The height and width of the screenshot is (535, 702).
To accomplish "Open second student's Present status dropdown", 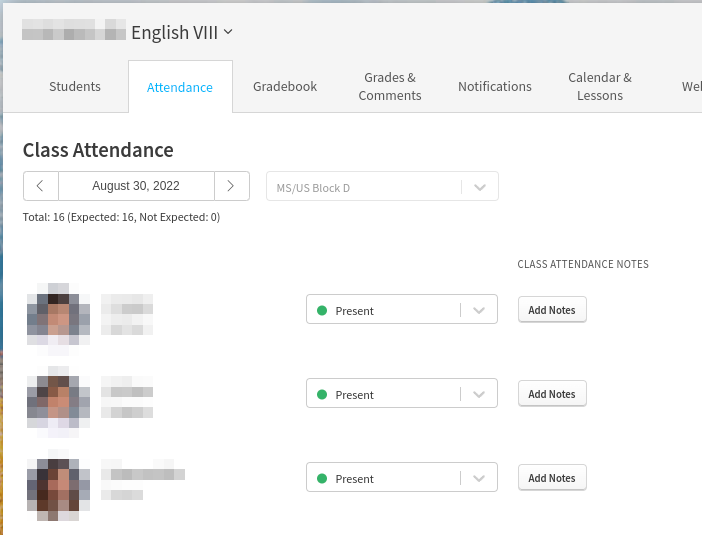I will tap(401, 394).
